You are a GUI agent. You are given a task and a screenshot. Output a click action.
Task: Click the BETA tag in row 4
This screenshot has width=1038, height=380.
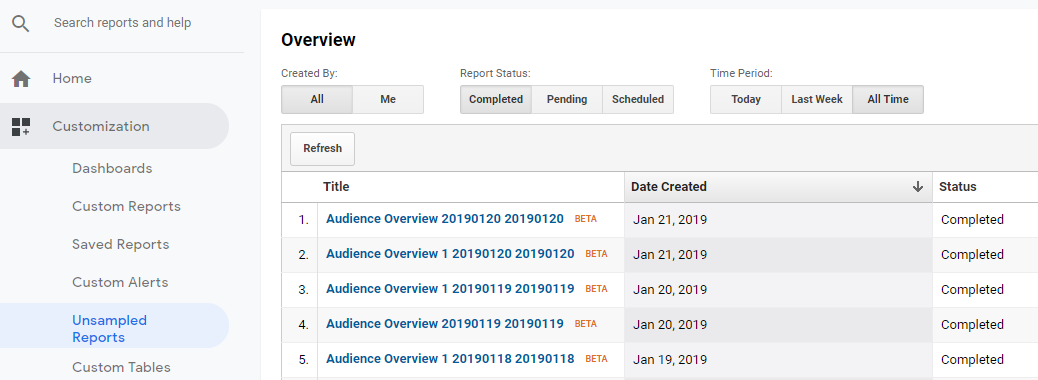(x=586, y=324)
